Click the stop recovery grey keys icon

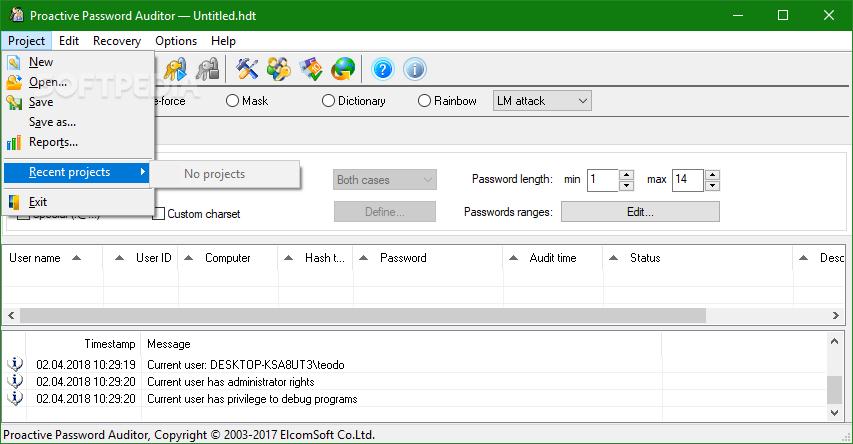pyautogui.click(x=207, y=69)
